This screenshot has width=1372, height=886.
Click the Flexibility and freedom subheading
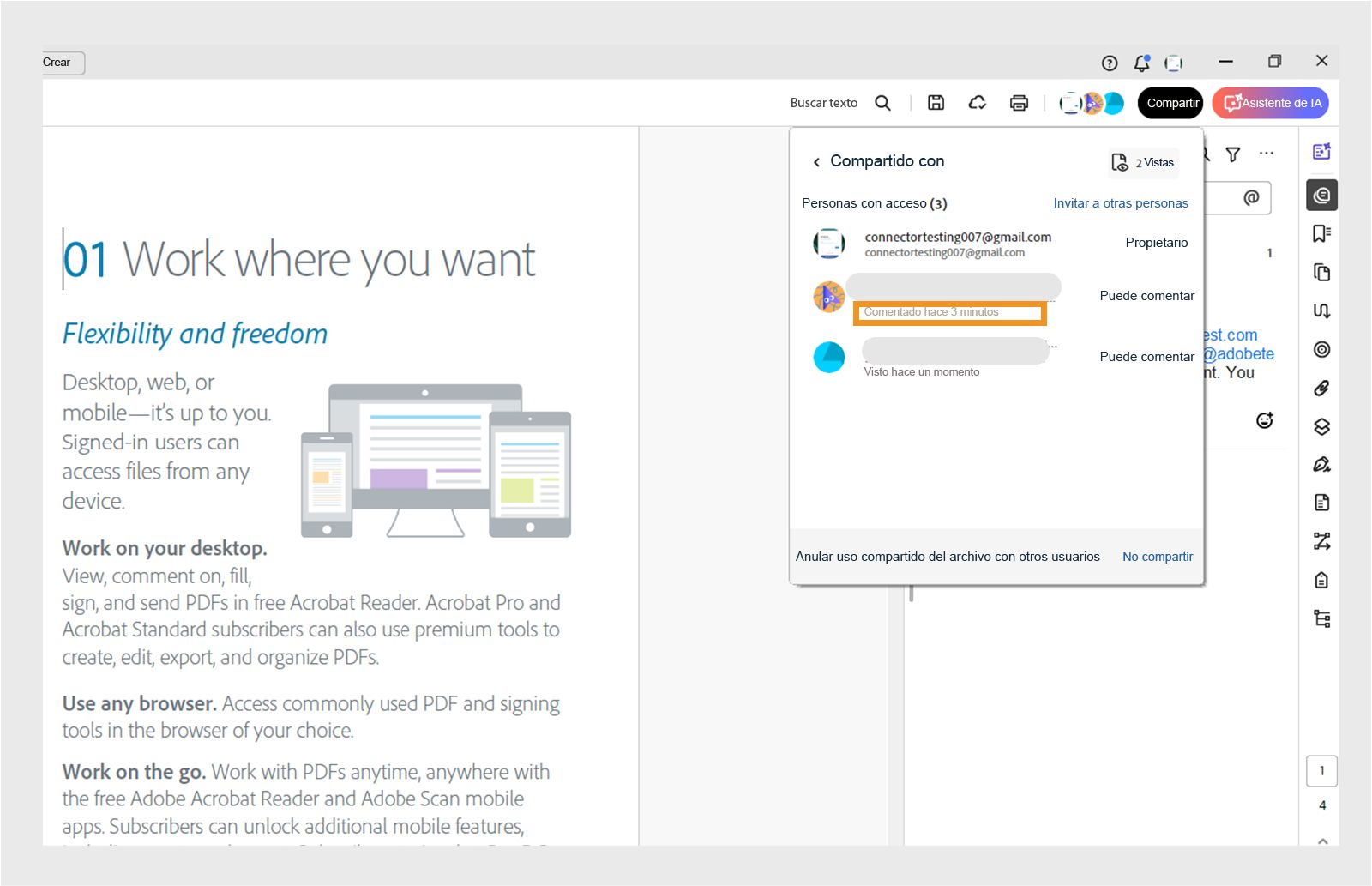tap(195, 334)
